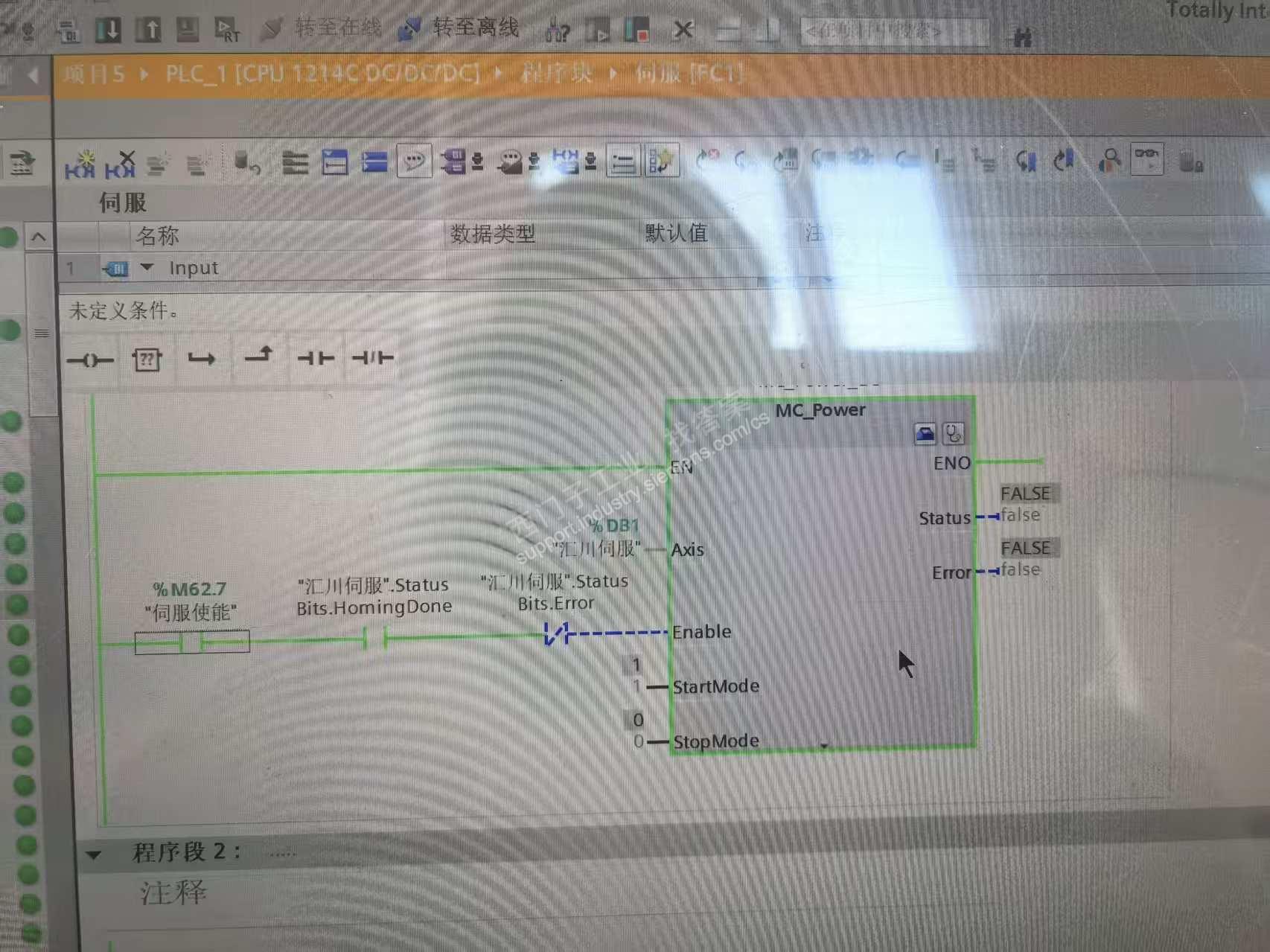Click the Status output label on MC_Power

pos(945,518)
